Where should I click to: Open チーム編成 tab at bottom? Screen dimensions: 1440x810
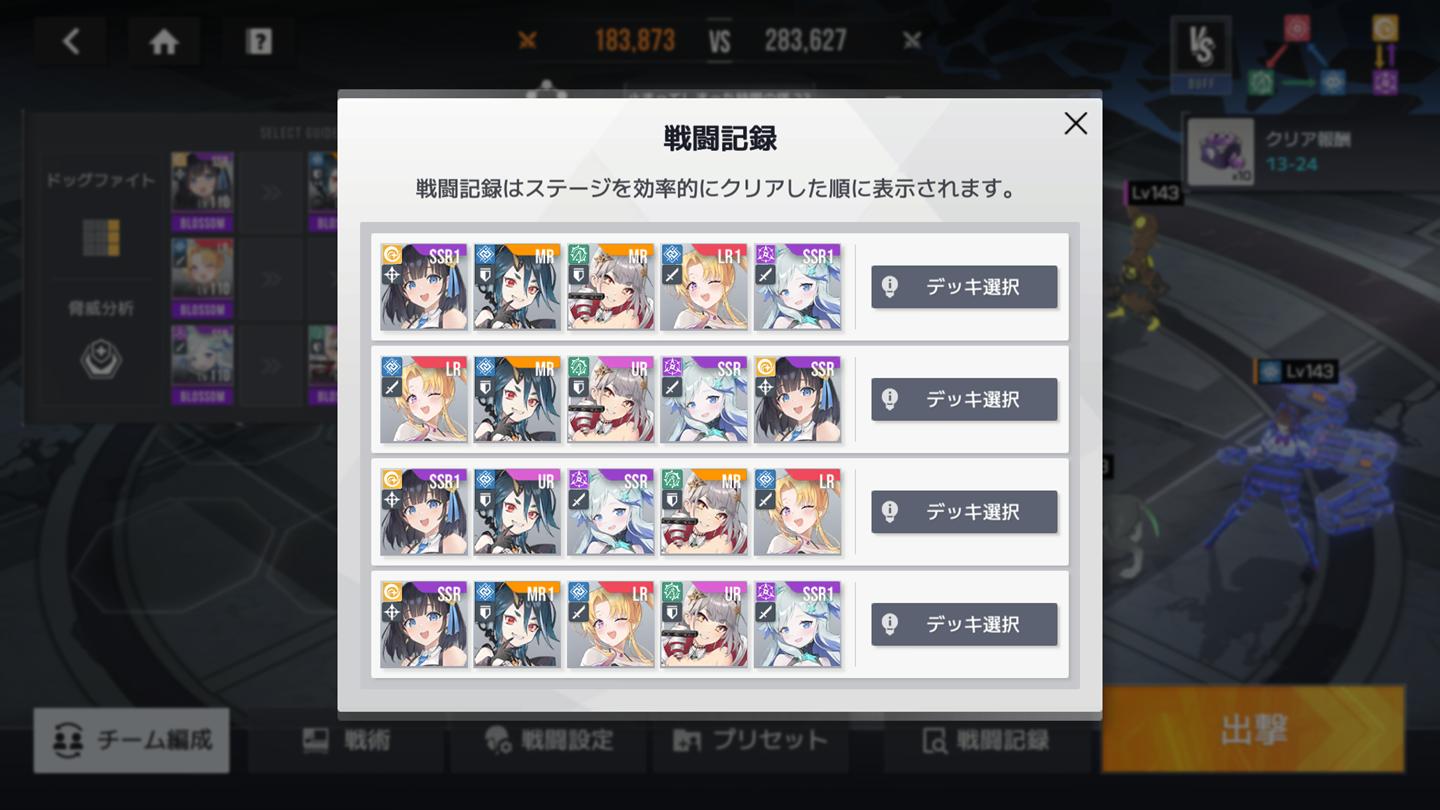(131, 741)
